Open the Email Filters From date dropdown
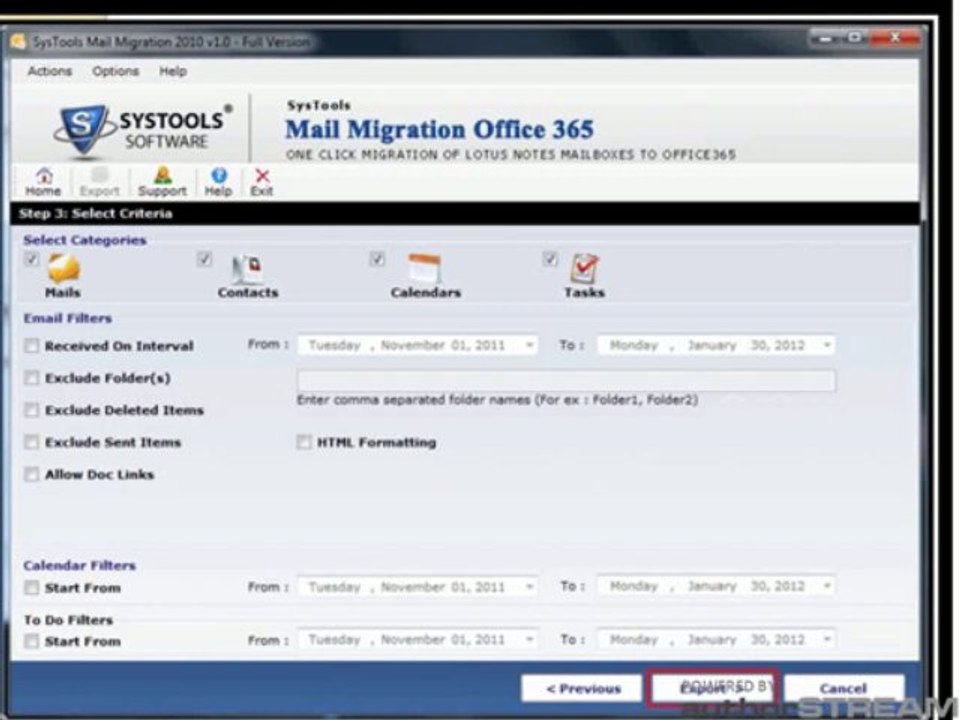This screenshot has height=720, width=960. click(x=529, y=345)
